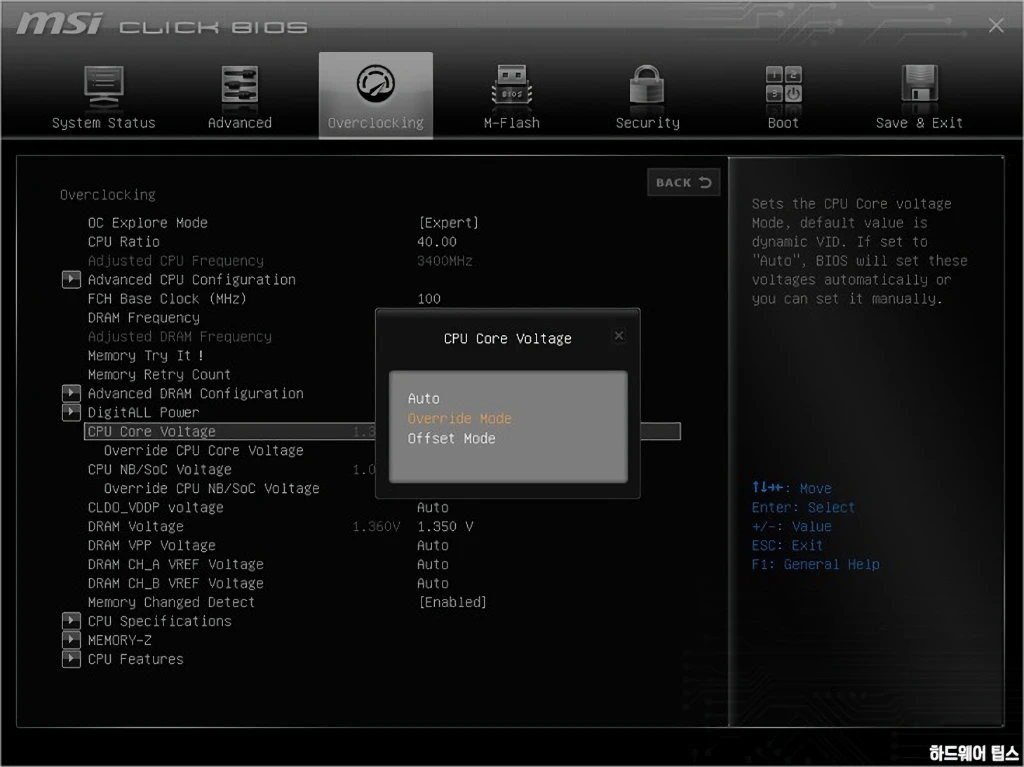Close the MSI Click BIOS window
The width and height of the screenshot is (1024, 767).
tap(996, 25)
